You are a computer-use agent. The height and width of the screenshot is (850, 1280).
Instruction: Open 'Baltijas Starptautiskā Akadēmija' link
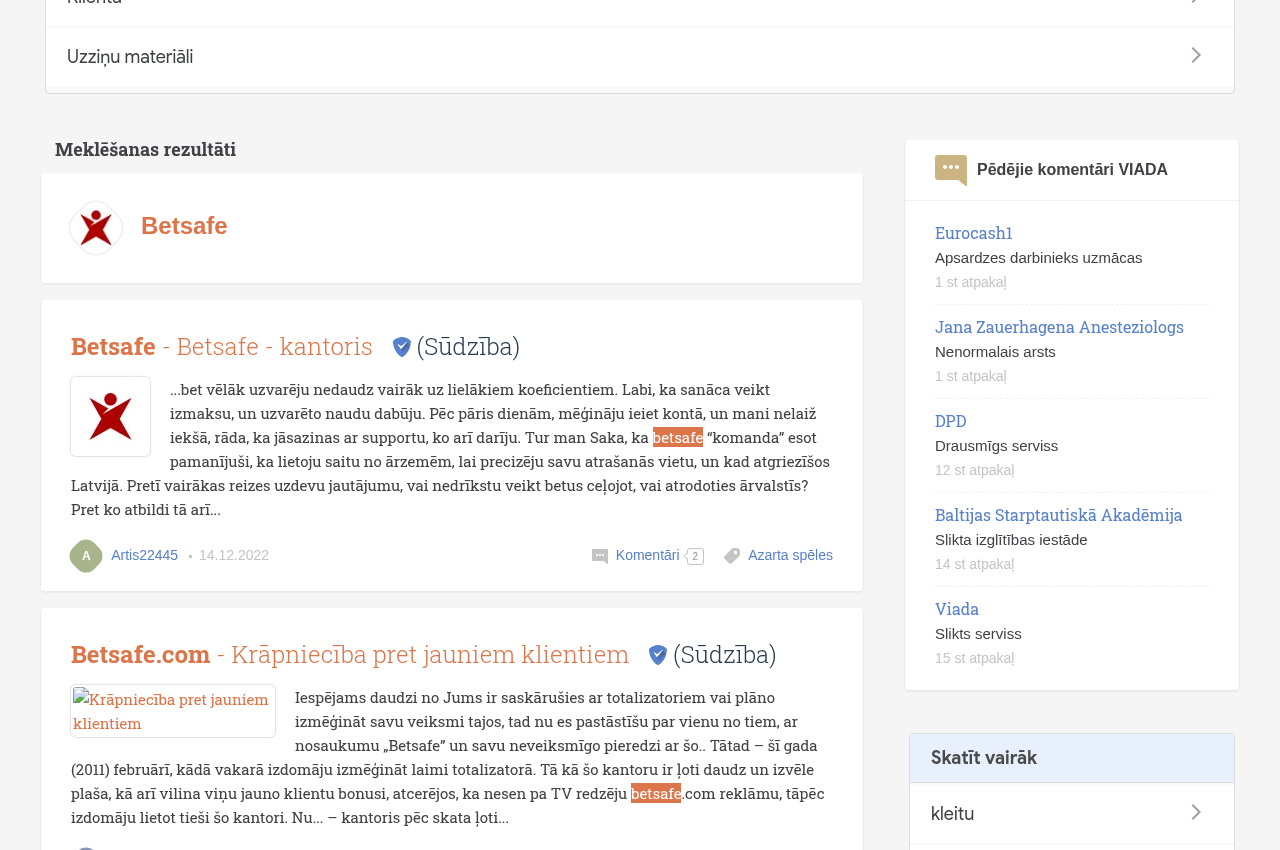pos(1058,515)
